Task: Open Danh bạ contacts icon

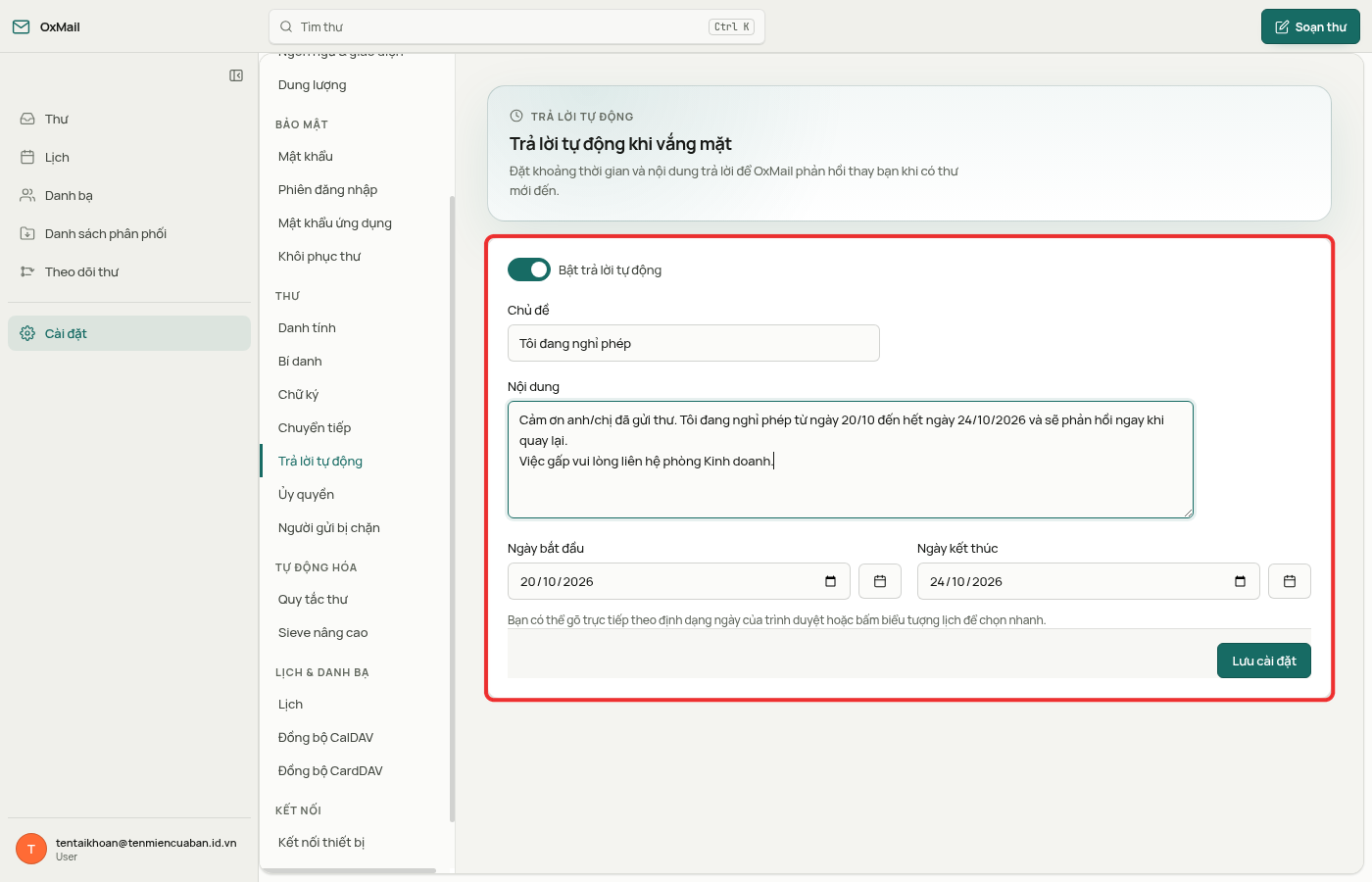Action: (x=27, y=195)
